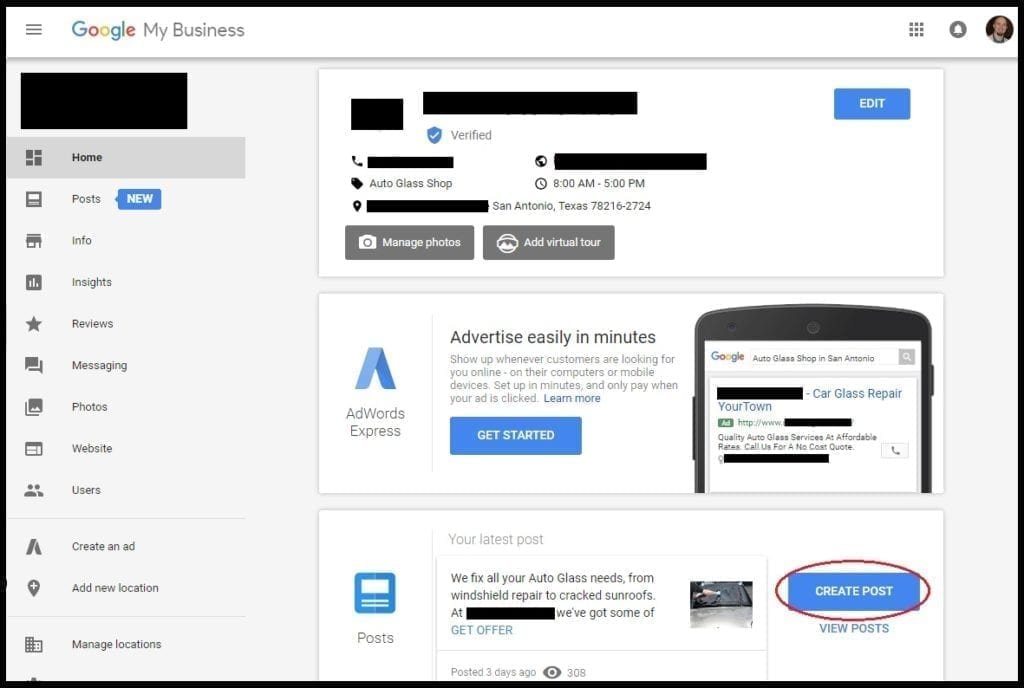Follow the Learn more link
This screenshot has height=688, width=1024.
click(x=572, y=399)
